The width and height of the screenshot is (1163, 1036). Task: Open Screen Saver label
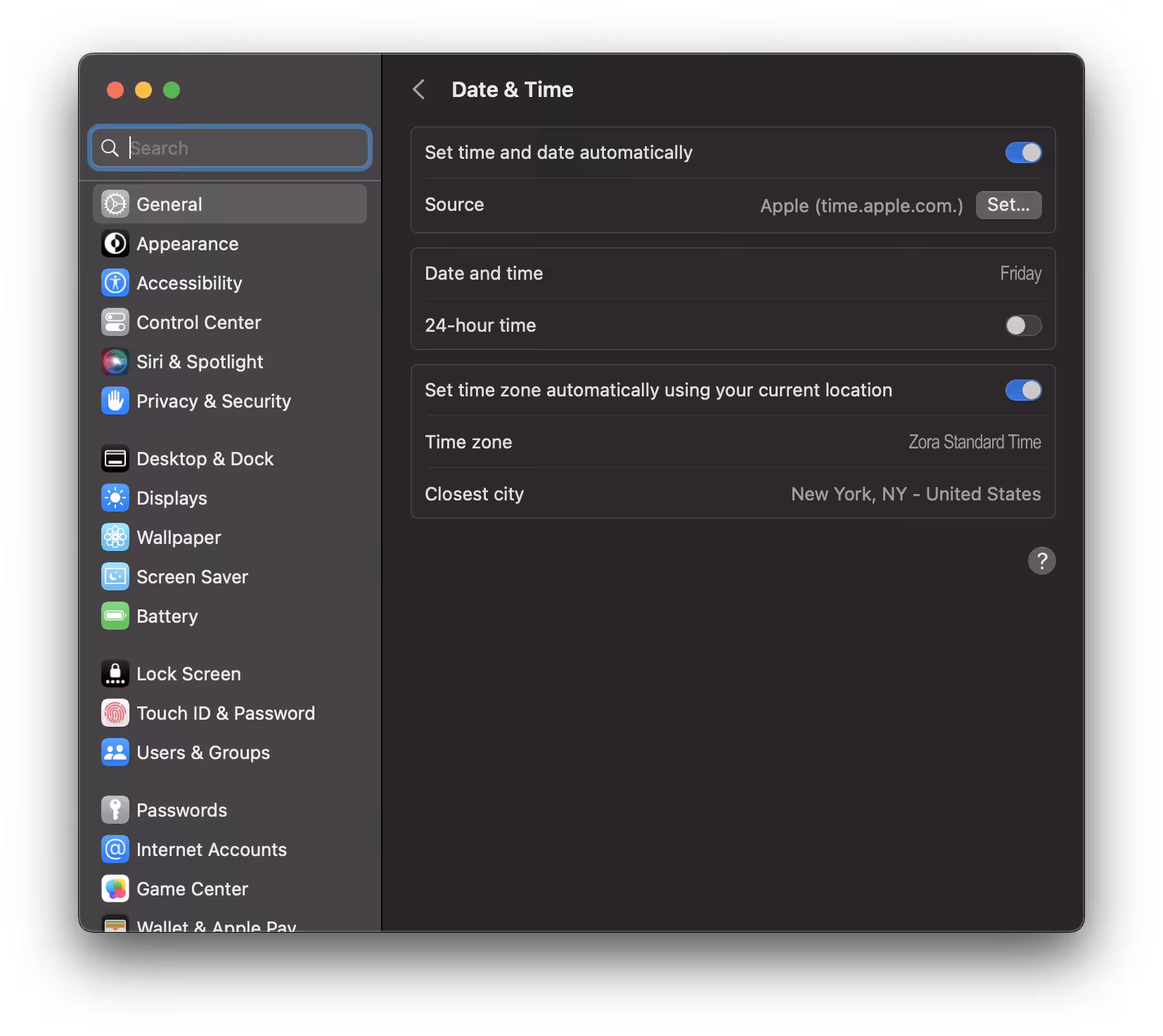tap(192, 577)
